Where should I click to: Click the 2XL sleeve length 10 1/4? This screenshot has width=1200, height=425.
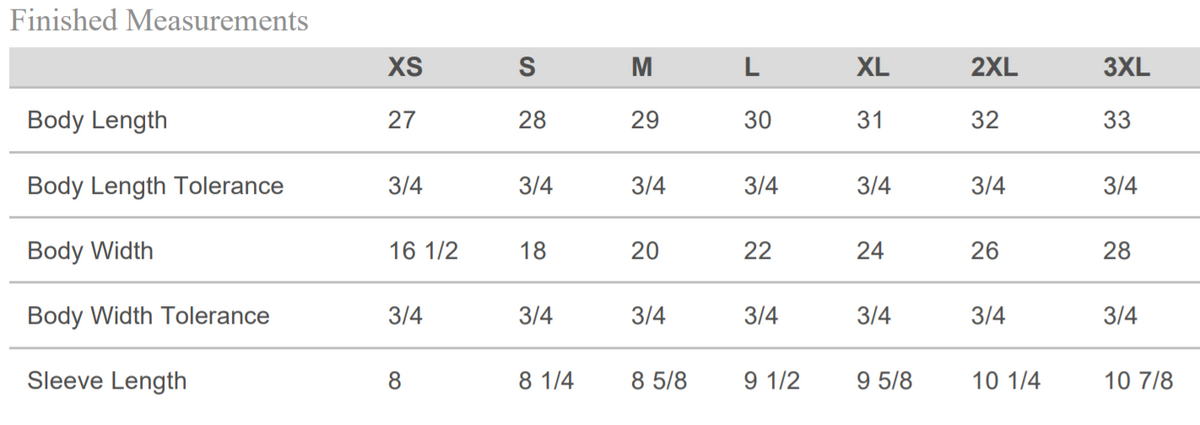click(x=1005, y=381)
